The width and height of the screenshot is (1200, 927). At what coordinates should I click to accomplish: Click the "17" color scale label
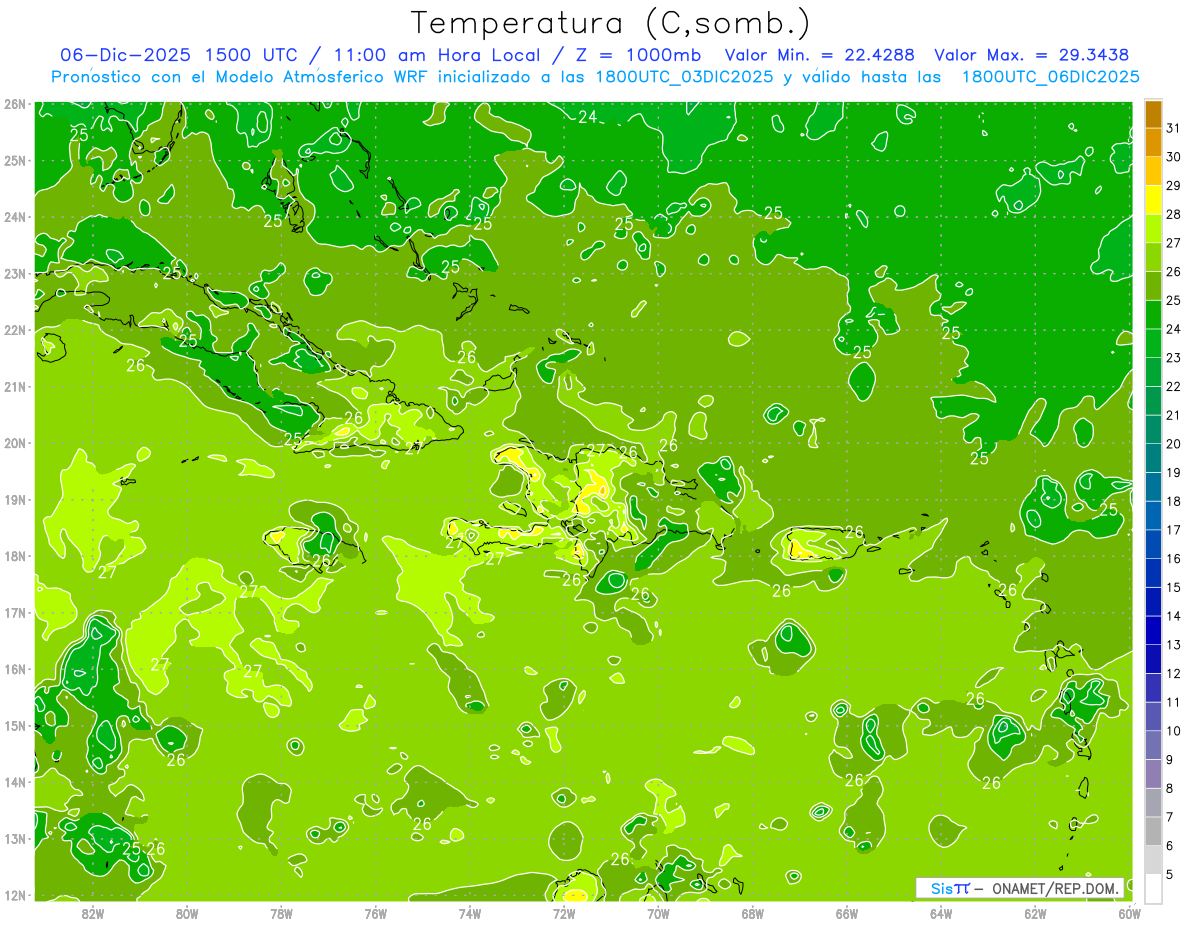pyautogui.click(x=1173, y=530)
